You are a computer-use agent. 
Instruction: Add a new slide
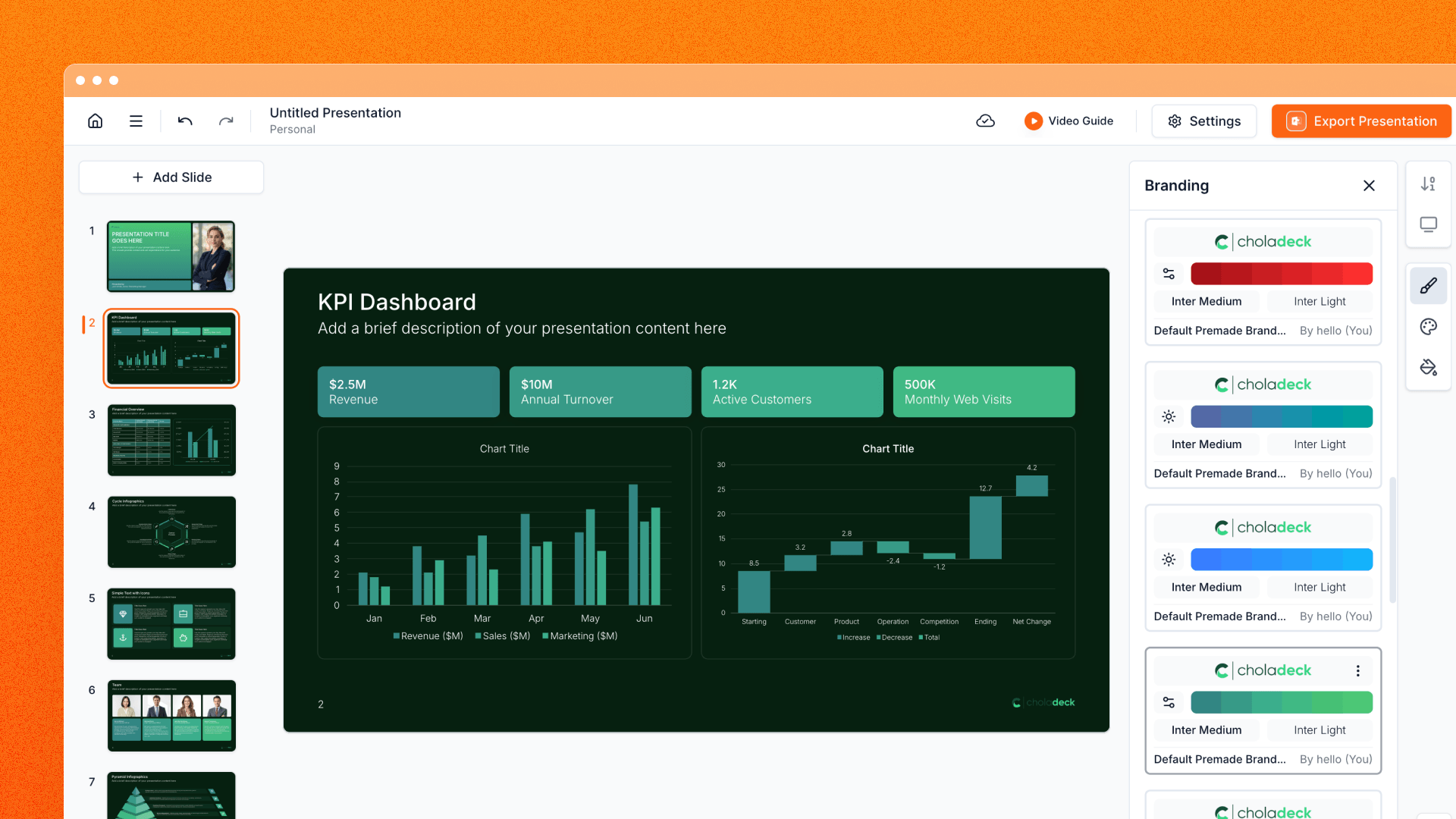[x=171, y=177]
